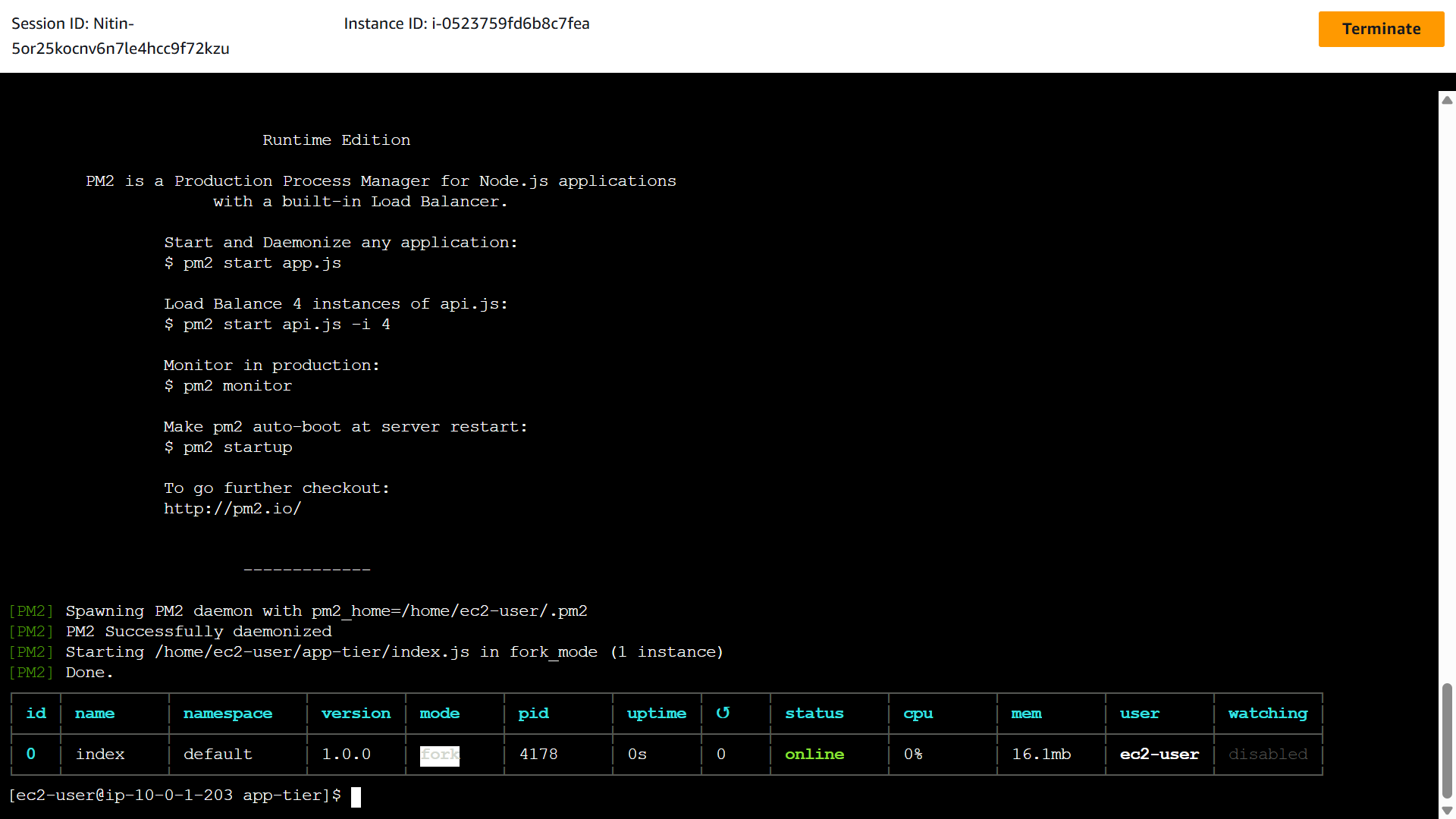Click 'with a built-in Load Balancer.' line
This screenshot has width=1456, height=819.
pyautogui.click(x=360, y=202)
